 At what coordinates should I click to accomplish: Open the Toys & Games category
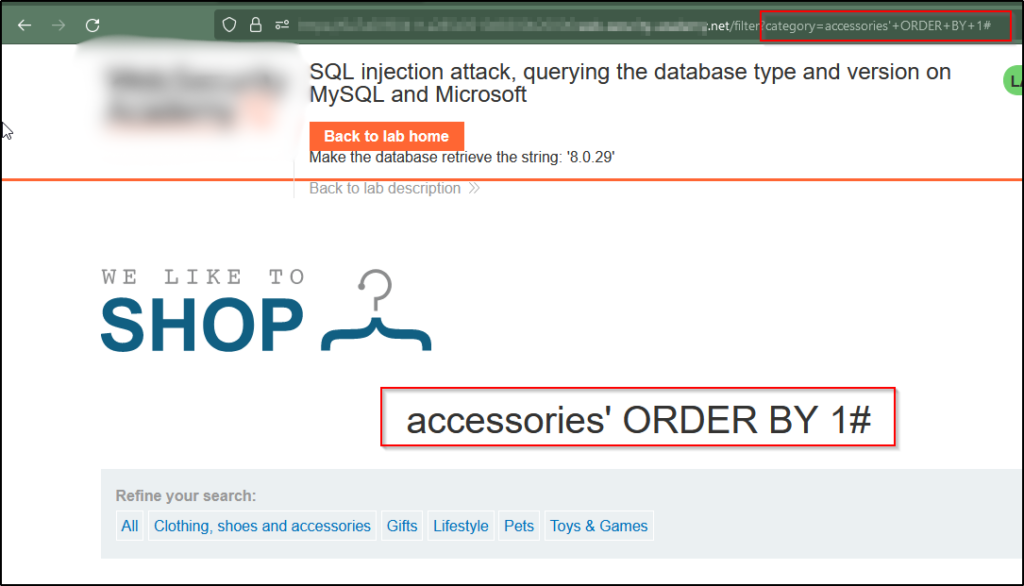coord(599,526)
